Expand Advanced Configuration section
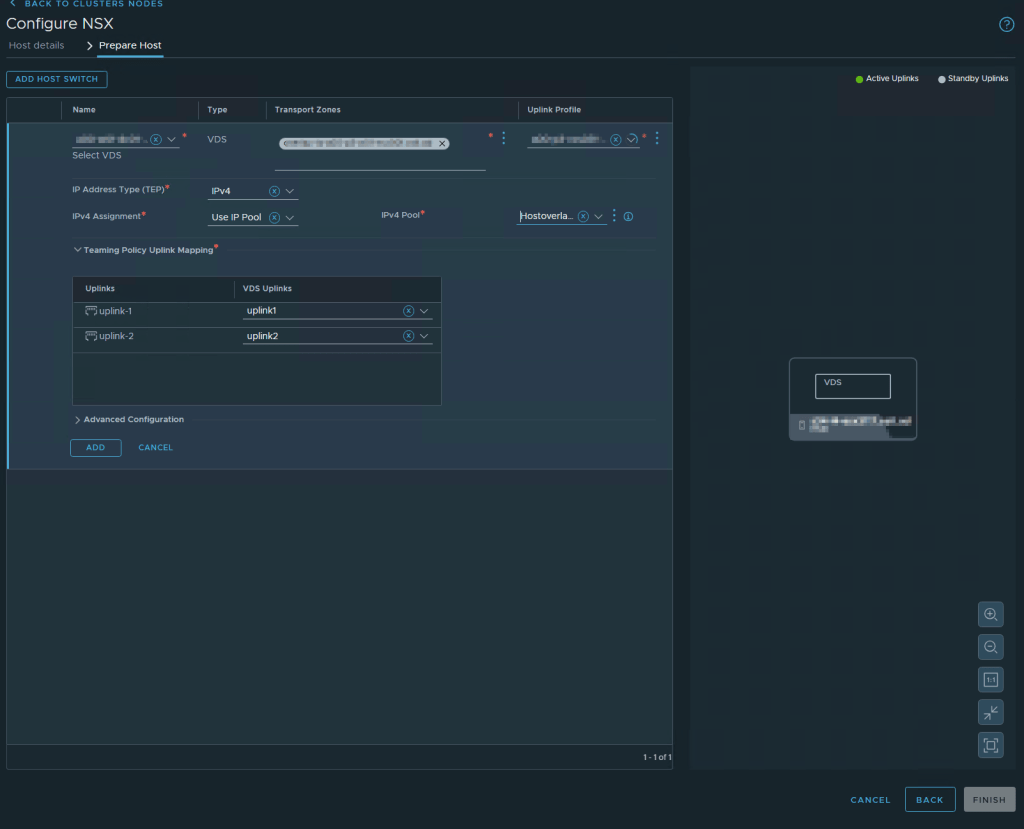The height and width of the screenshot is (829, 1024). [x=129, y=420]
